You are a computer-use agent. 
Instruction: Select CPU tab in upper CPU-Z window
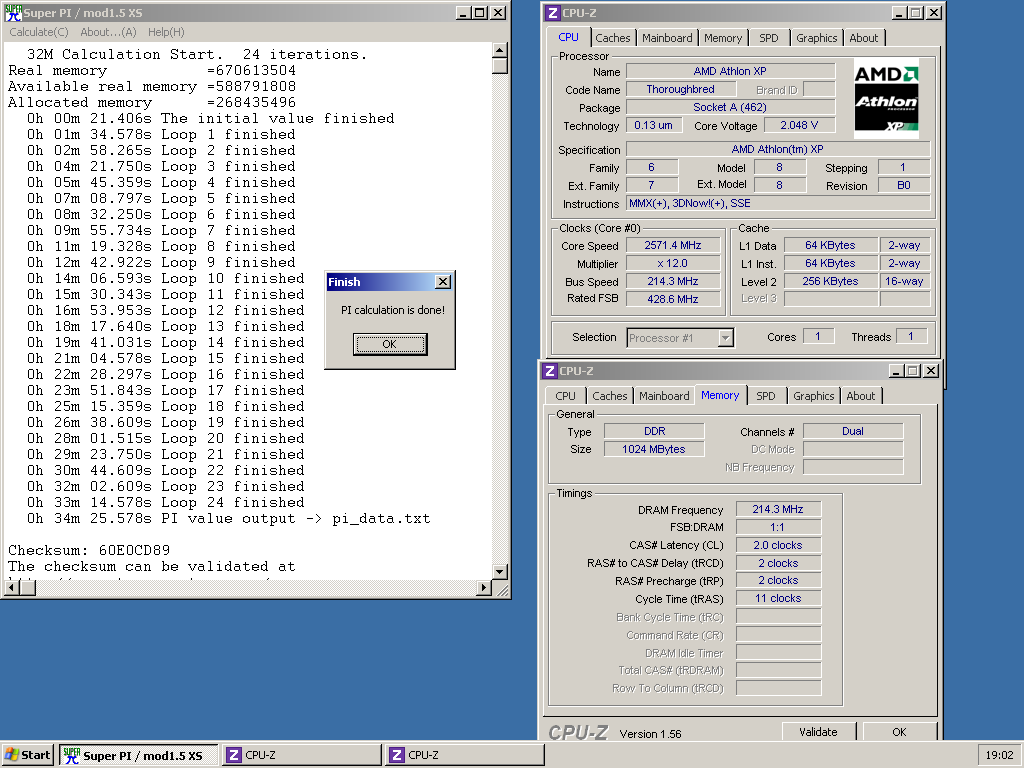[568, 37]
